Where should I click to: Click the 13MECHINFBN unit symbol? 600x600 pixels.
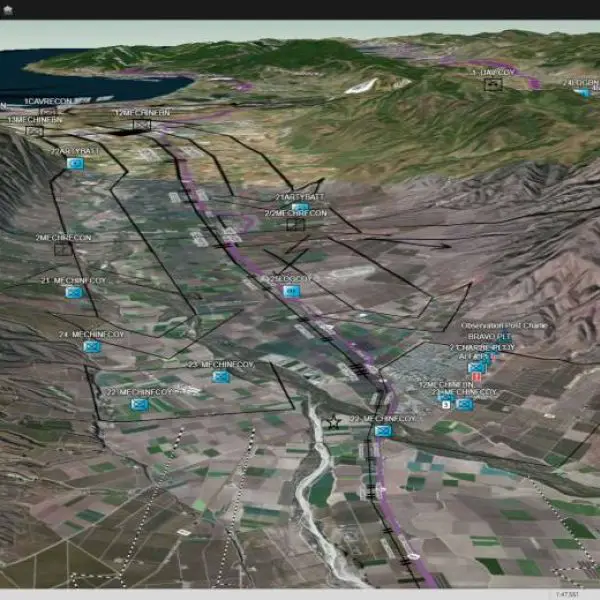click(x=35, y=131)
